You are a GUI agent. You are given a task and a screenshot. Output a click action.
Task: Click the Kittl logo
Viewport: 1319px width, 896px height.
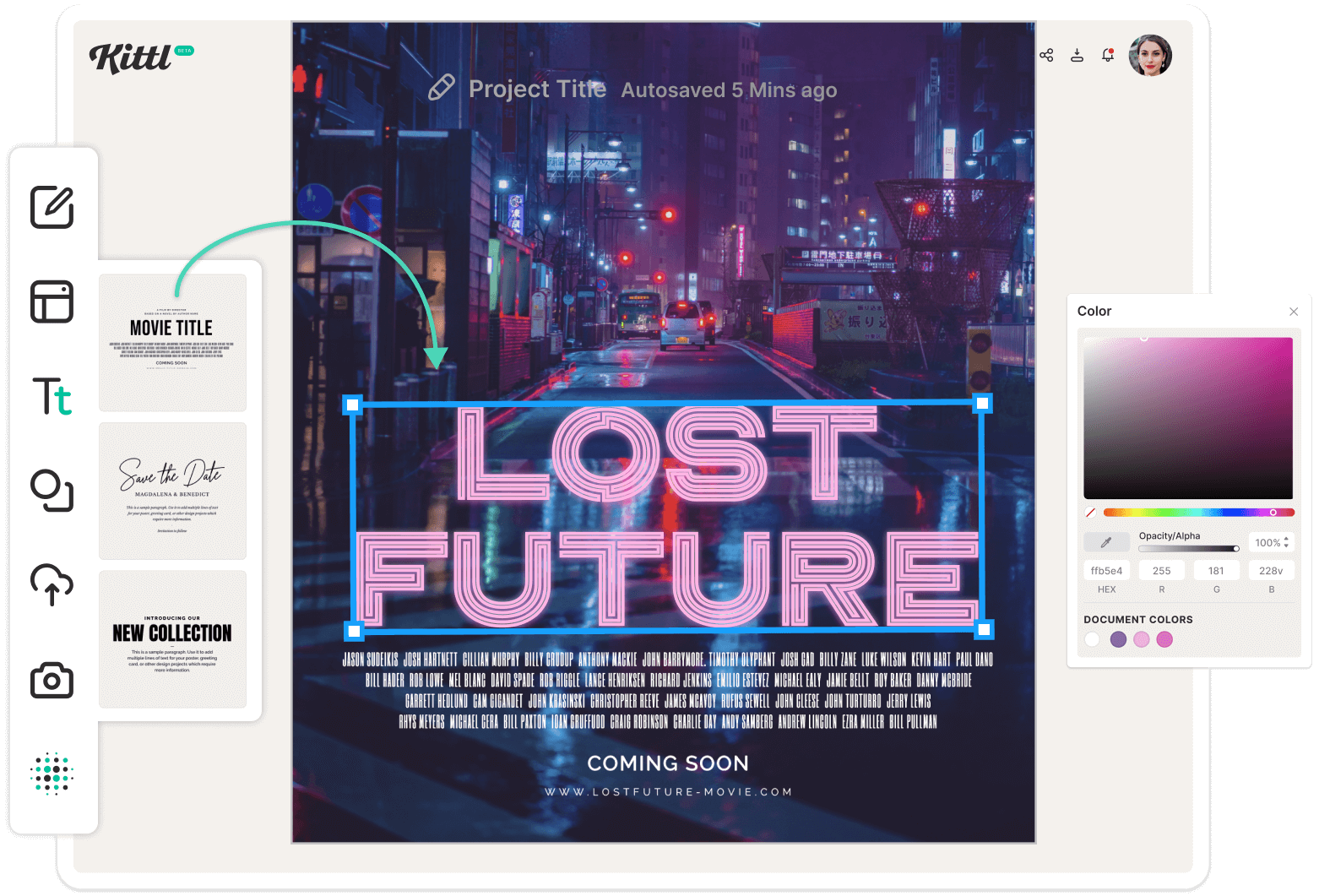point(140,57)
